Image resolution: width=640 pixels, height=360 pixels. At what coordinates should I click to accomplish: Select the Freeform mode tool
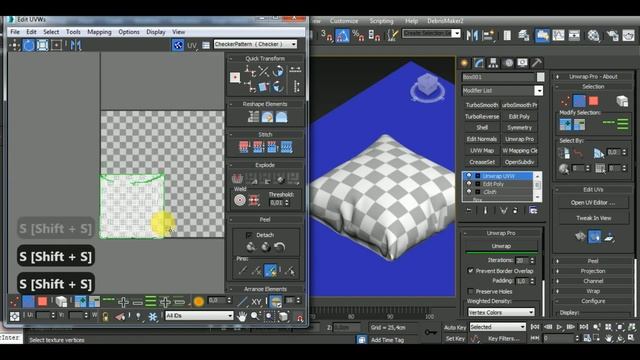click(x=56, y=45)
